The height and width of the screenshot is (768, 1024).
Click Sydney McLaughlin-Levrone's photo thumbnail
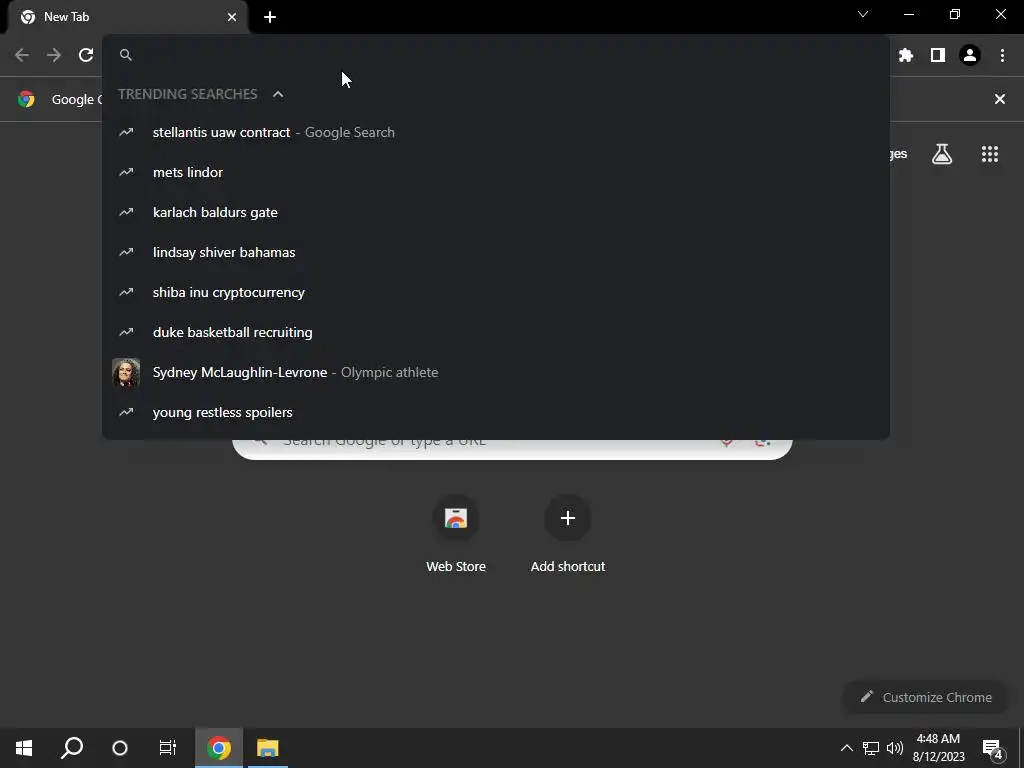126,372
